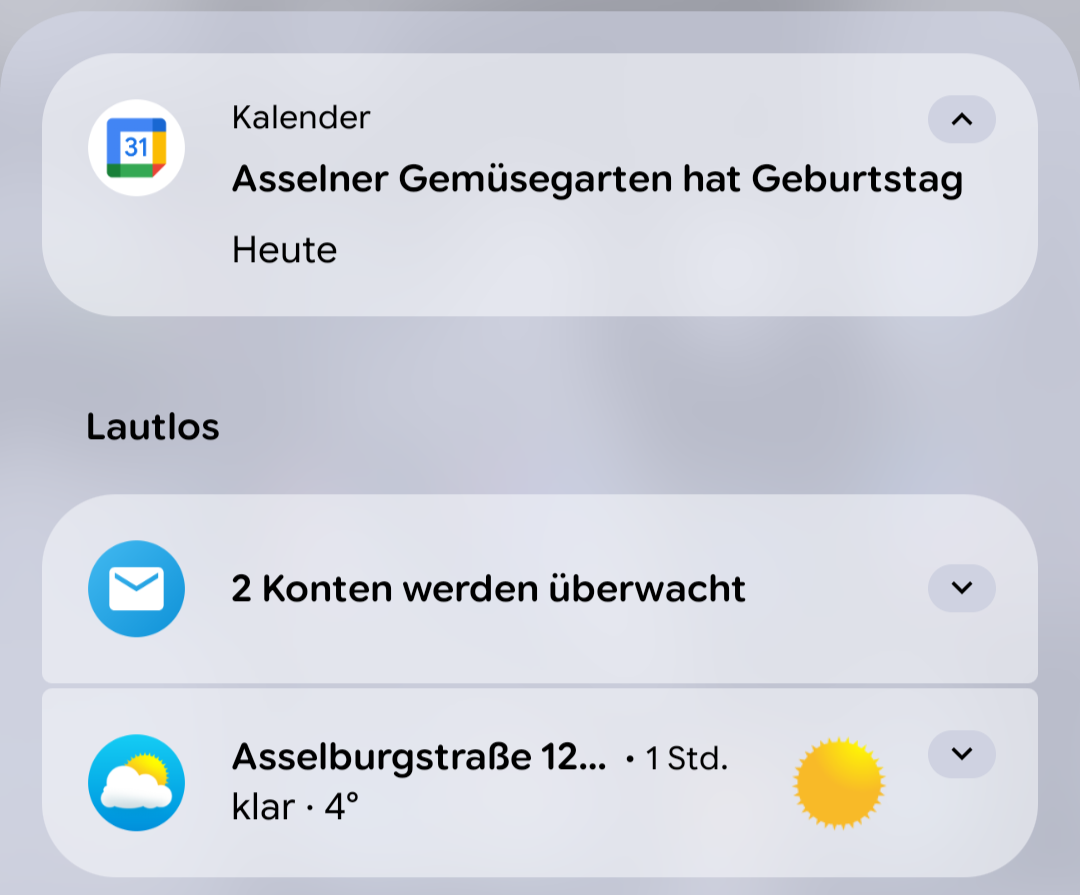Viewport: 1080px width, 895px height.
Task: Tap the '4°' temperature reading
Action: pyautogui.click(x=341, y=806)
